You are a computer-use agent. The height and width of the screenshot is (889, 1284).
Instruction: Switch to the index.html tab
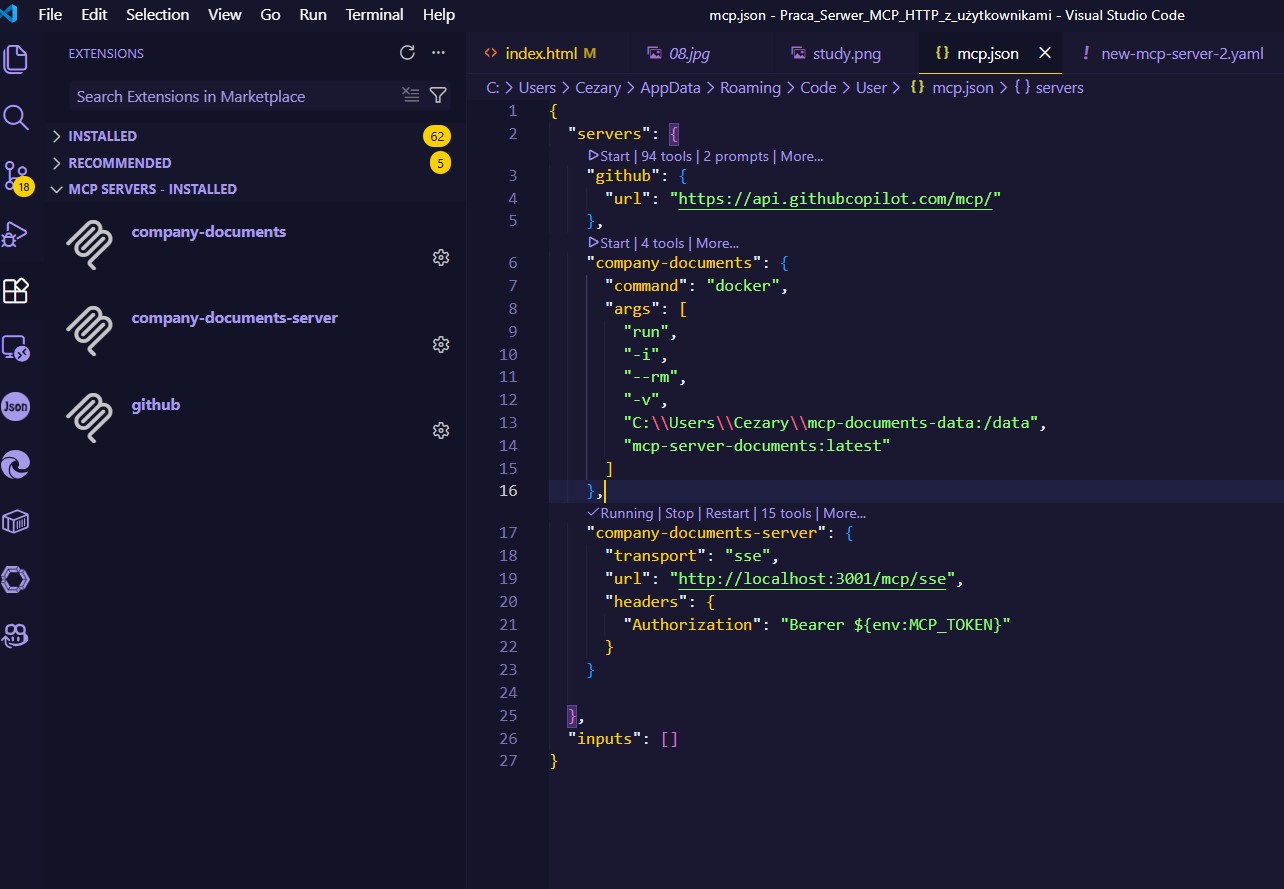point(540,53)
